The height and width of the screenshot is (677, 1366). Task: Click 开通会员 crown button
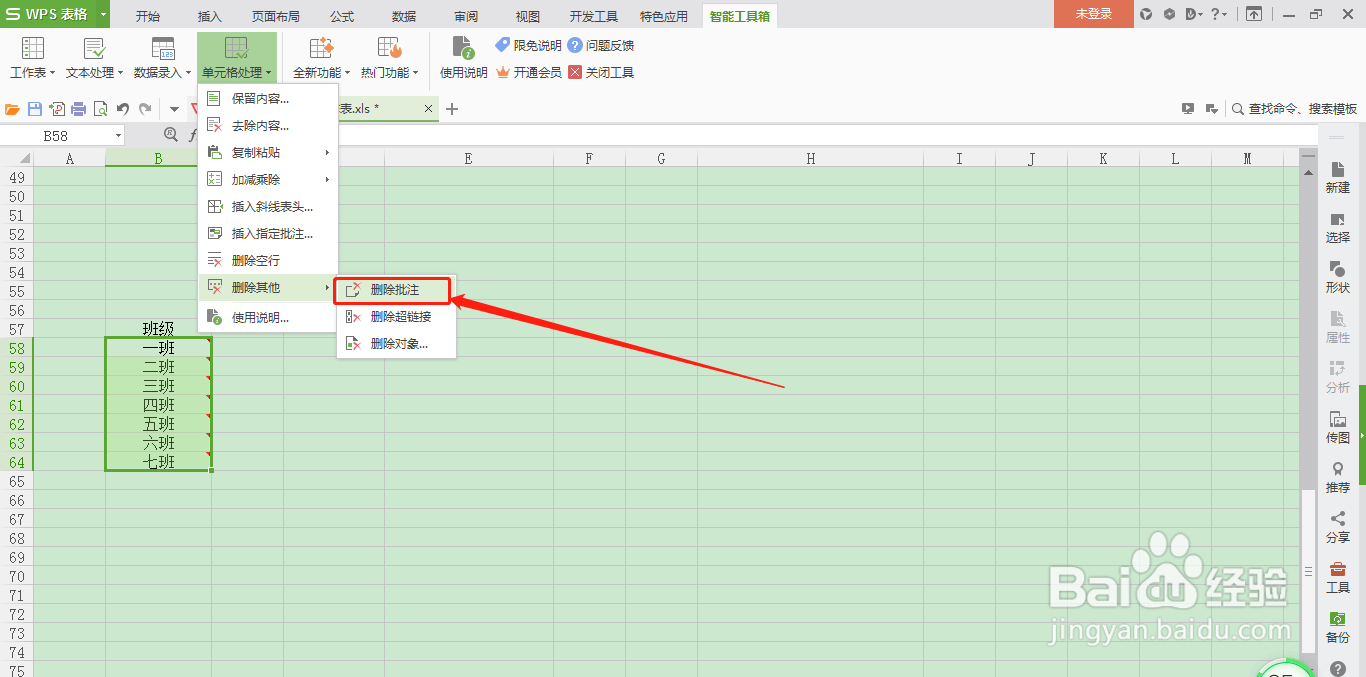(x=529, y=72)
